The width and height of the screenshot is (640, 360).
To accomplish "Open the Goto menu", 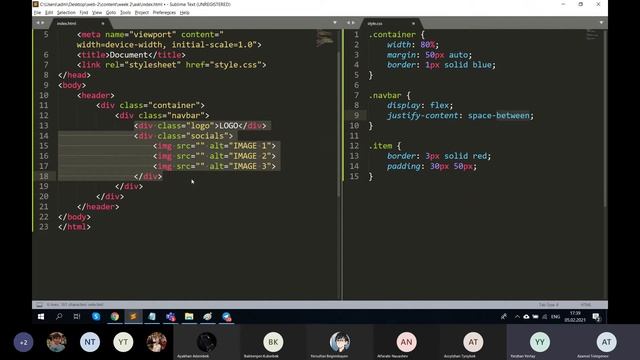I will pos(111,13).
